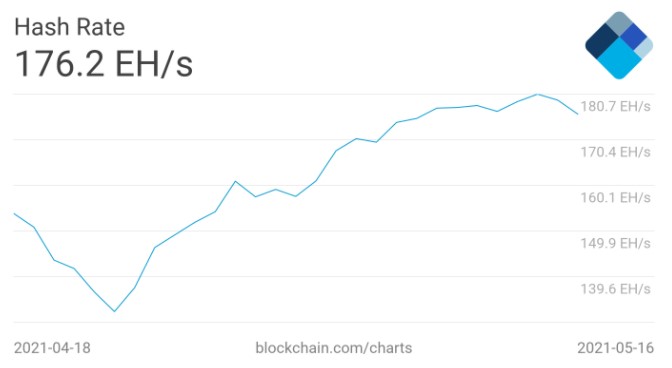Click the 170.4 EH/s axis label
Screen dimensions: 672x368
pos(615,152)
